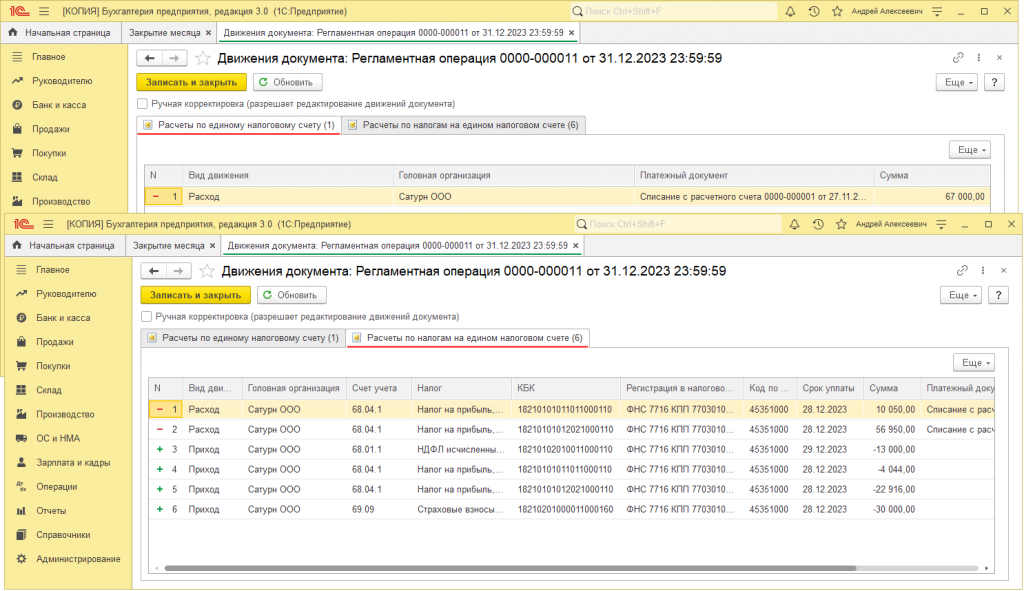The width and height of the screenshot is (1024, 591).
Task: Expand Еще dropdown above upper table
Action: (x=970, y=150)
